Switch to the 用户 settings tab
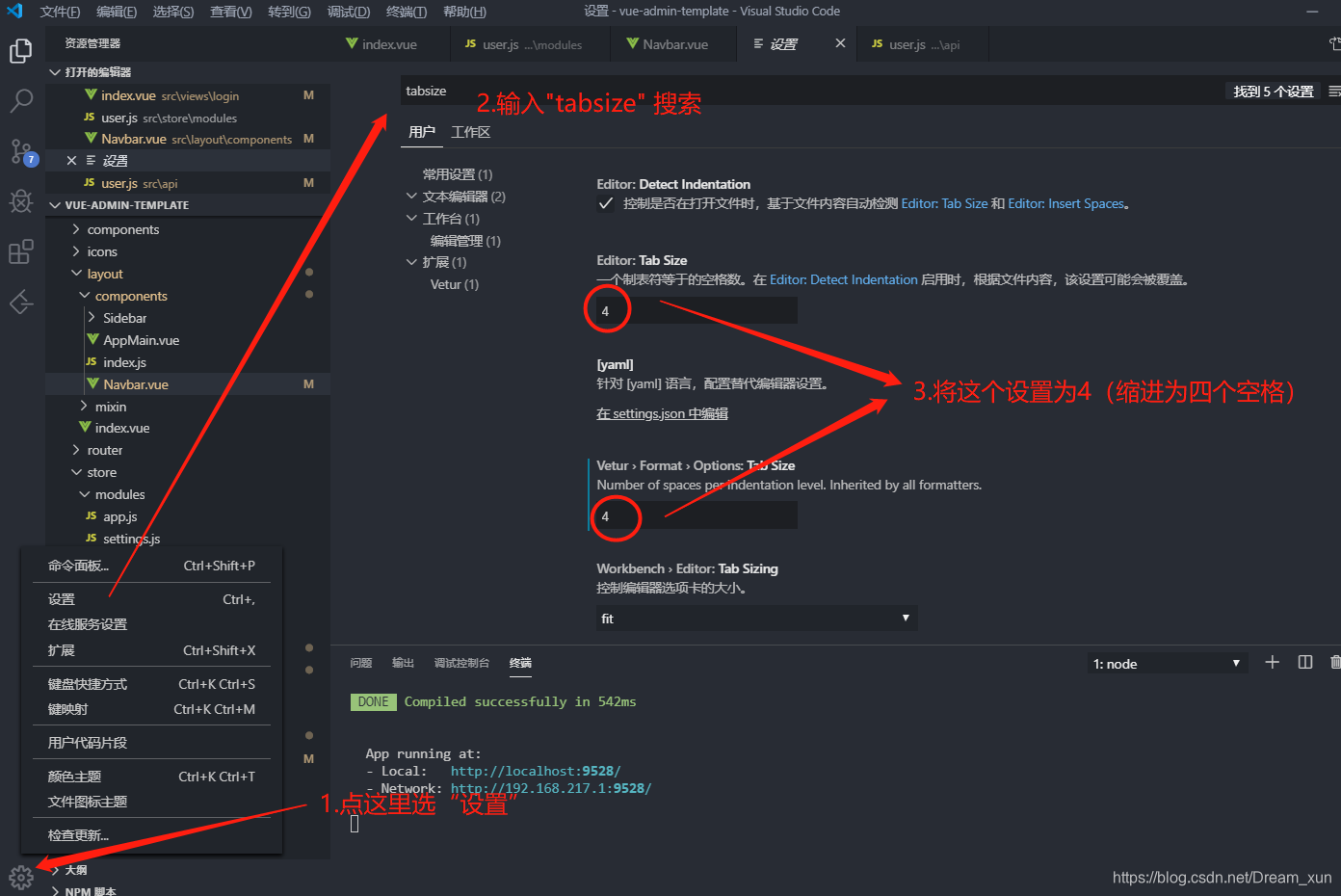The image size is (1341, 896). 422,132
